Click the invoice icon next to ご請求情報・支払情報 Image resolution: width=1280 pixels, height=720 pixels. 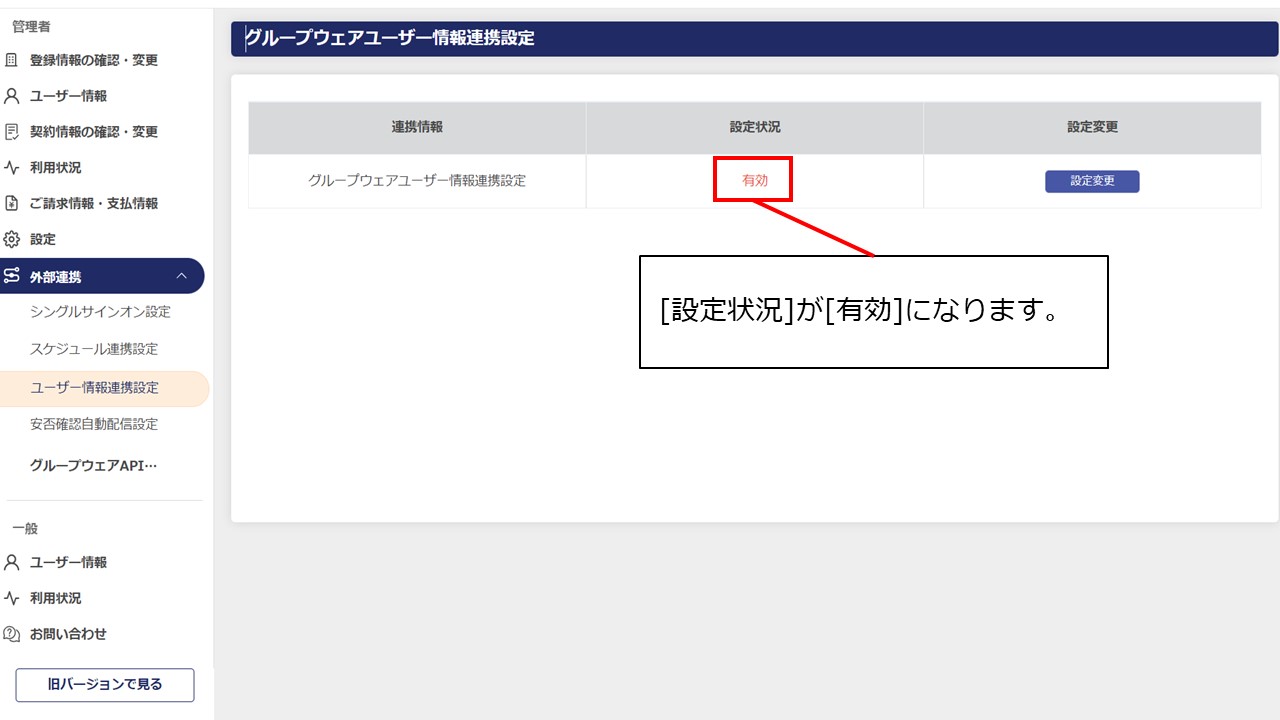[17, 203]
